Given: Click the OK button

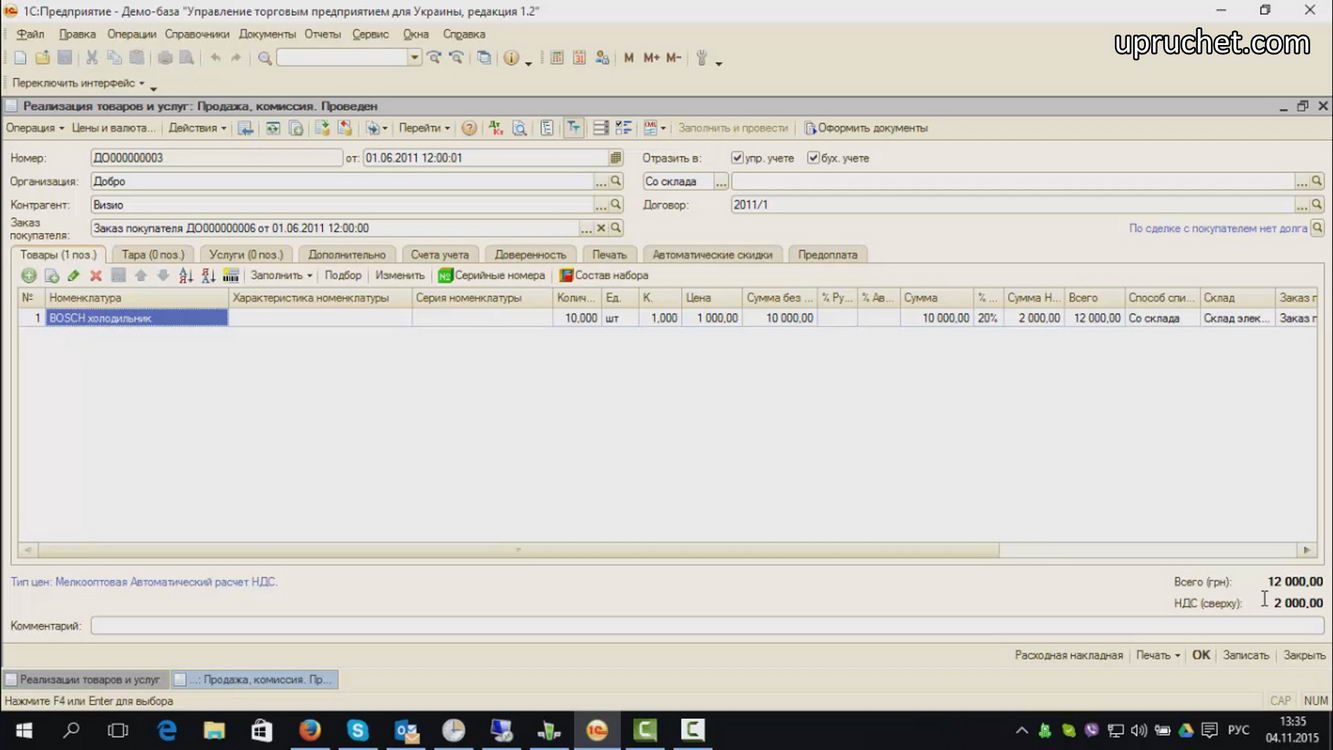Looking at the screenshot, I should 1201,655.
